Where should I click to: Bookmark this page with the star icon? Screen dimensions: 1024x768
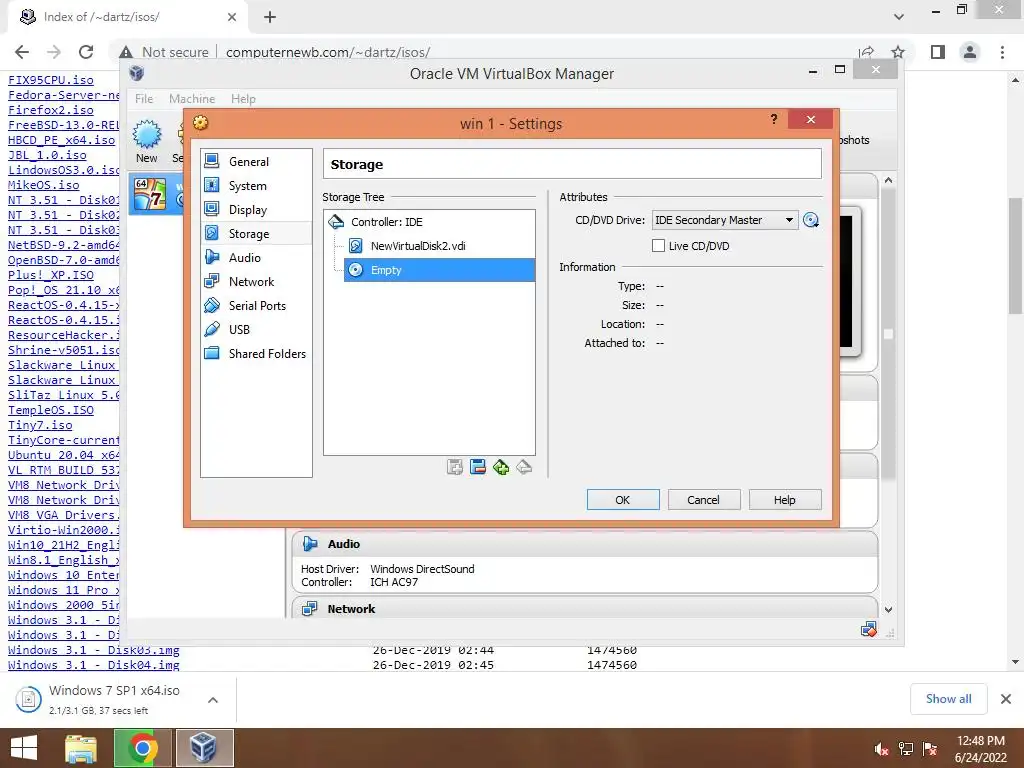898,52
